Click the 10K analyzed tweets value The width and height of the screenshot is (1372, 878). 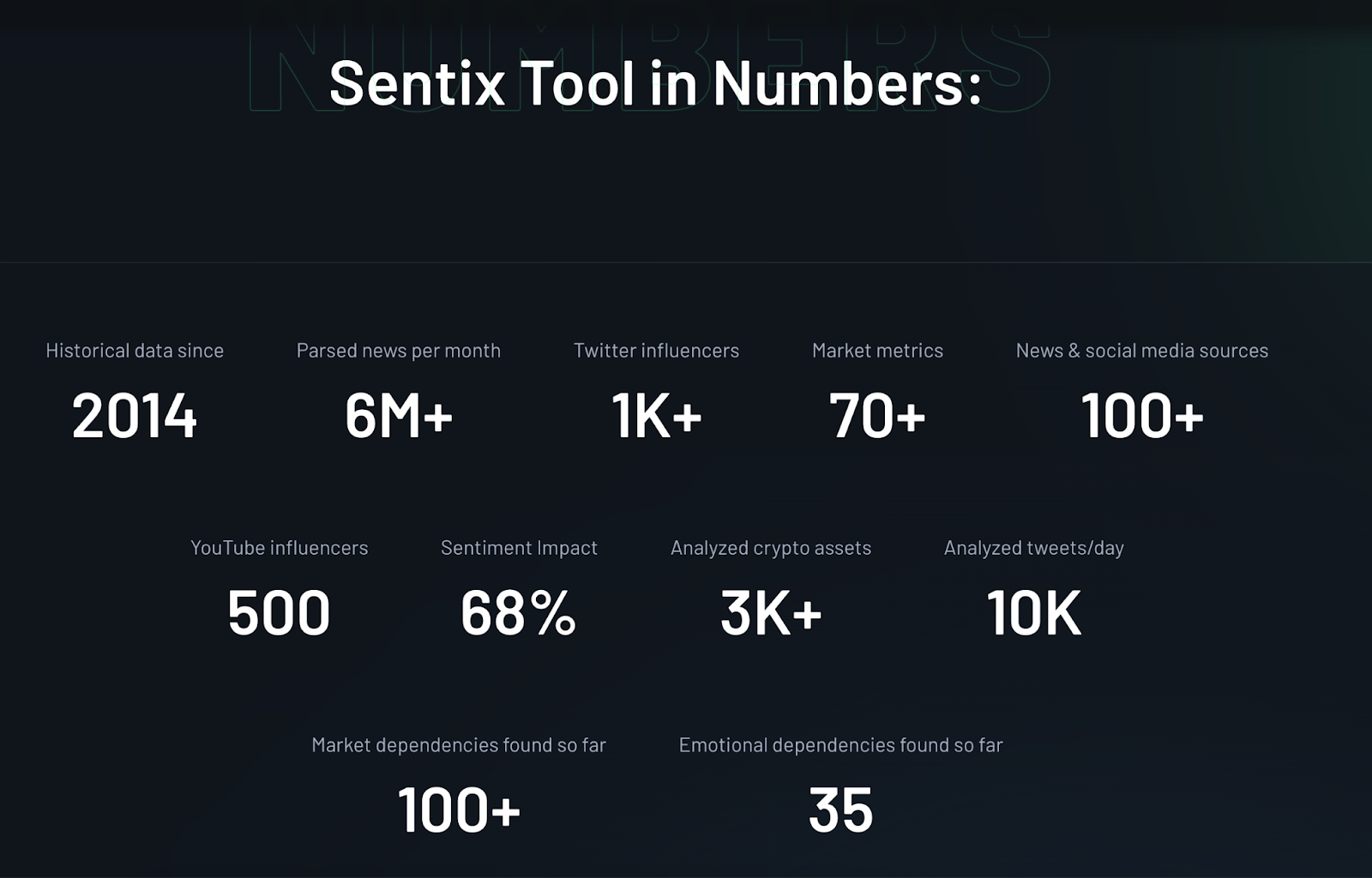(1034, 613)
